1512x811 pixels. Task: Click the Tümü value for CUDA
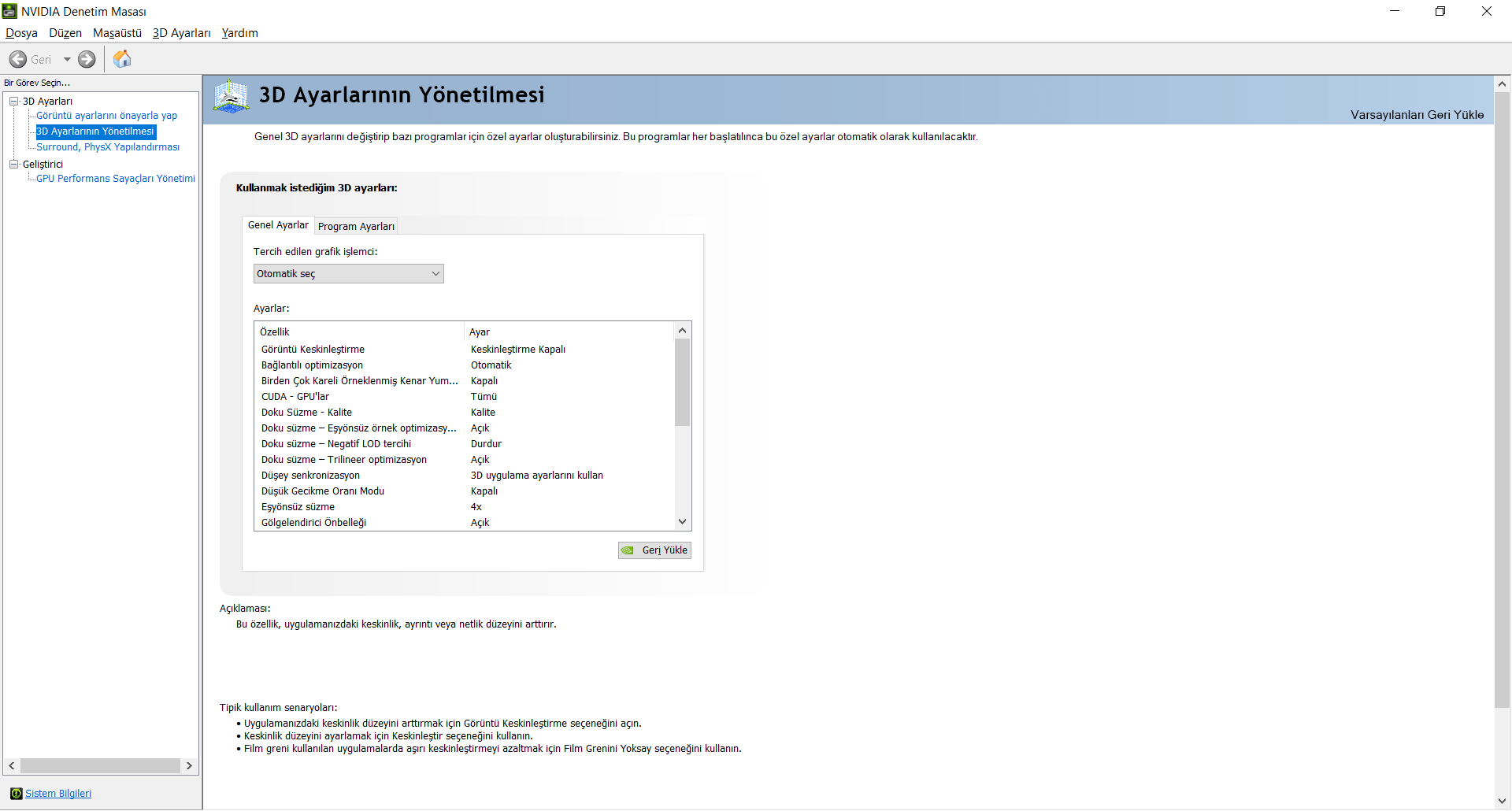click(x=484, y=397)
